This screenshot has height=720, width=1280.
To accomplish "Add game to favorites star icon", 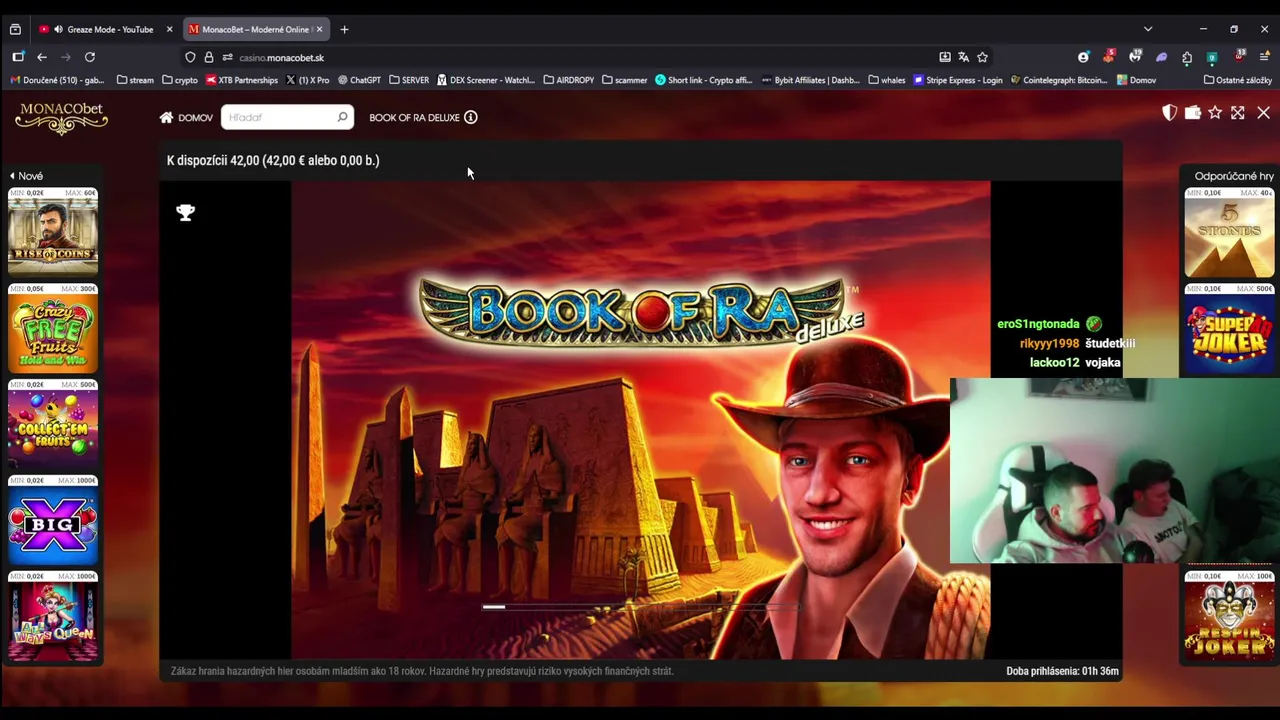I will (x=1215, y=113).
